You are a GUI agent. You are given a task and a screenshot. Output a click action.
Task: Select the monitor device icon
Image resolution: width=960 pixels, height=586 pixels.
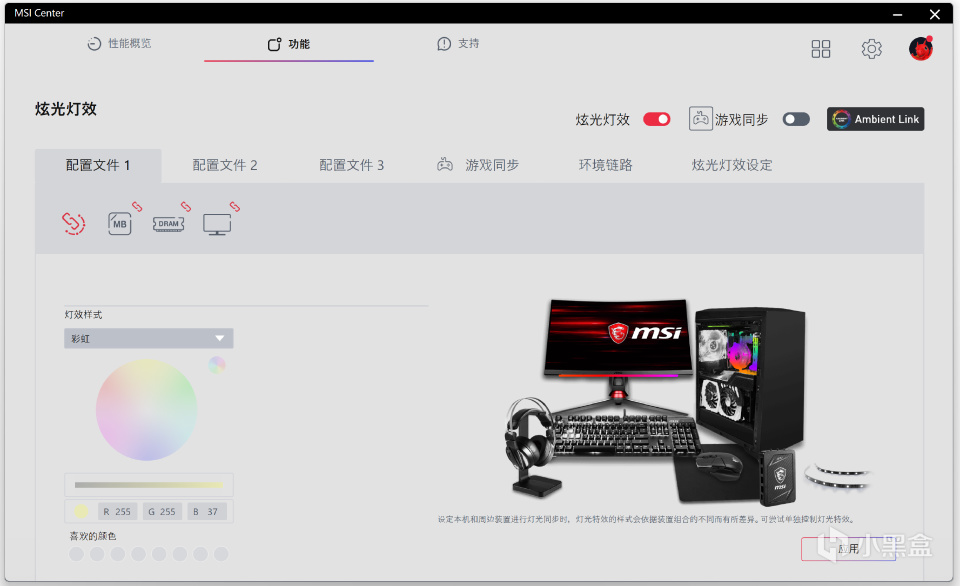[x=217, y=224]
